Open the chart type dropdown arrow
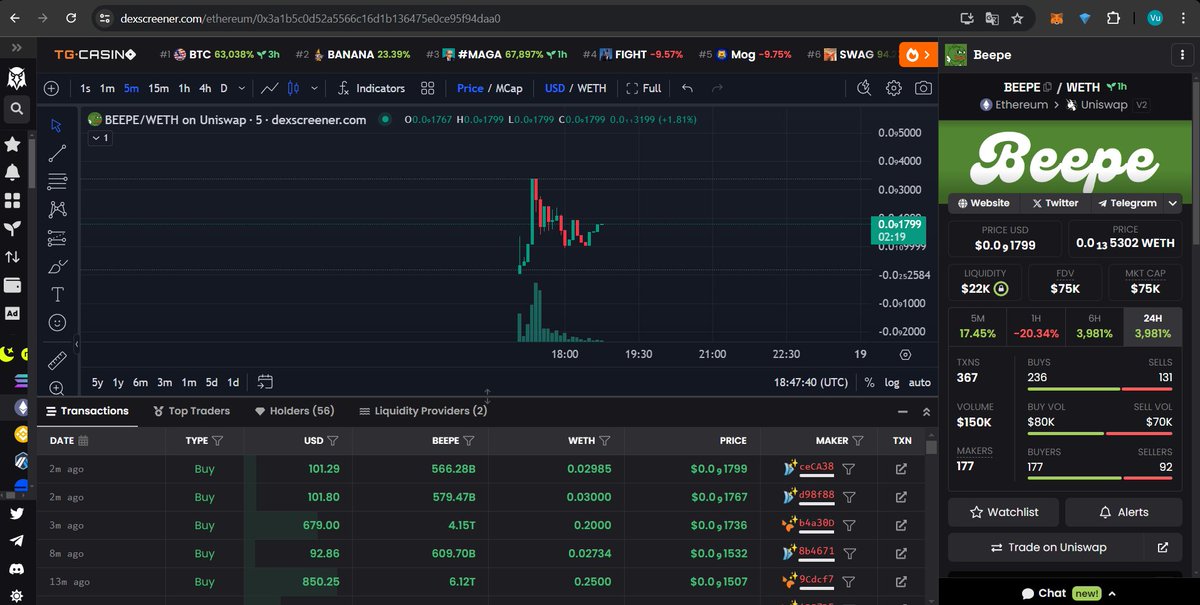The height and width of the screenshot is (605, 1200). [x=315, y=88]
